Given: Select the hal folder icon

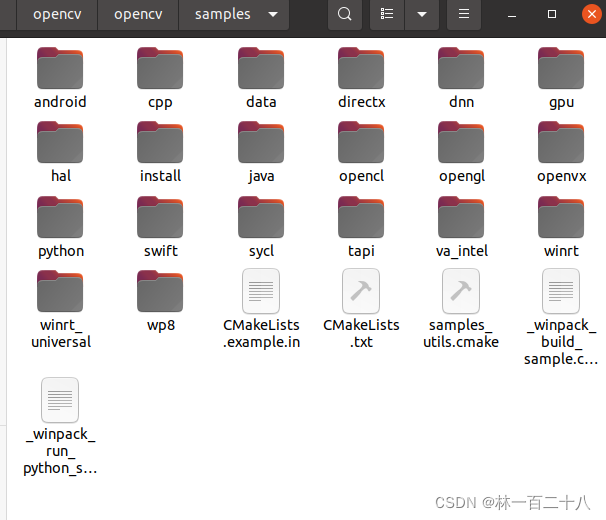Looking at the screenshot, I should tap(60, 142).
